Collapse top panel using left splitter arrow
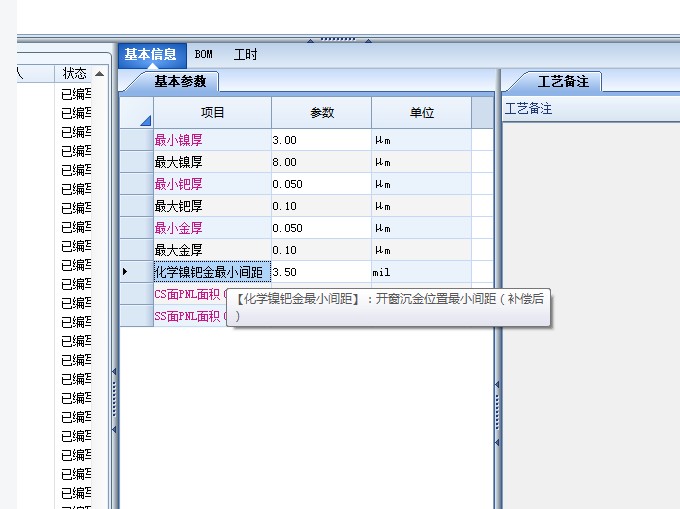 pos(310,40)
